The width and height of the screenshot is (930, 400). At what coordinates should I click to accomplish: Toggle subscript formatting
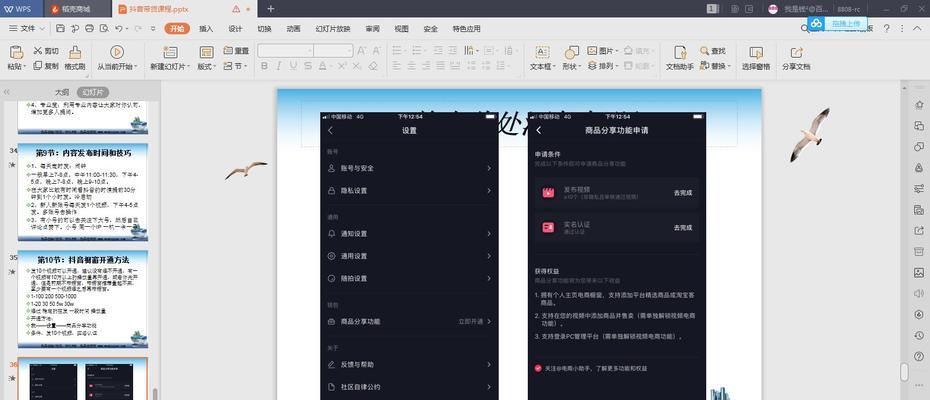(x=356, y=66)
